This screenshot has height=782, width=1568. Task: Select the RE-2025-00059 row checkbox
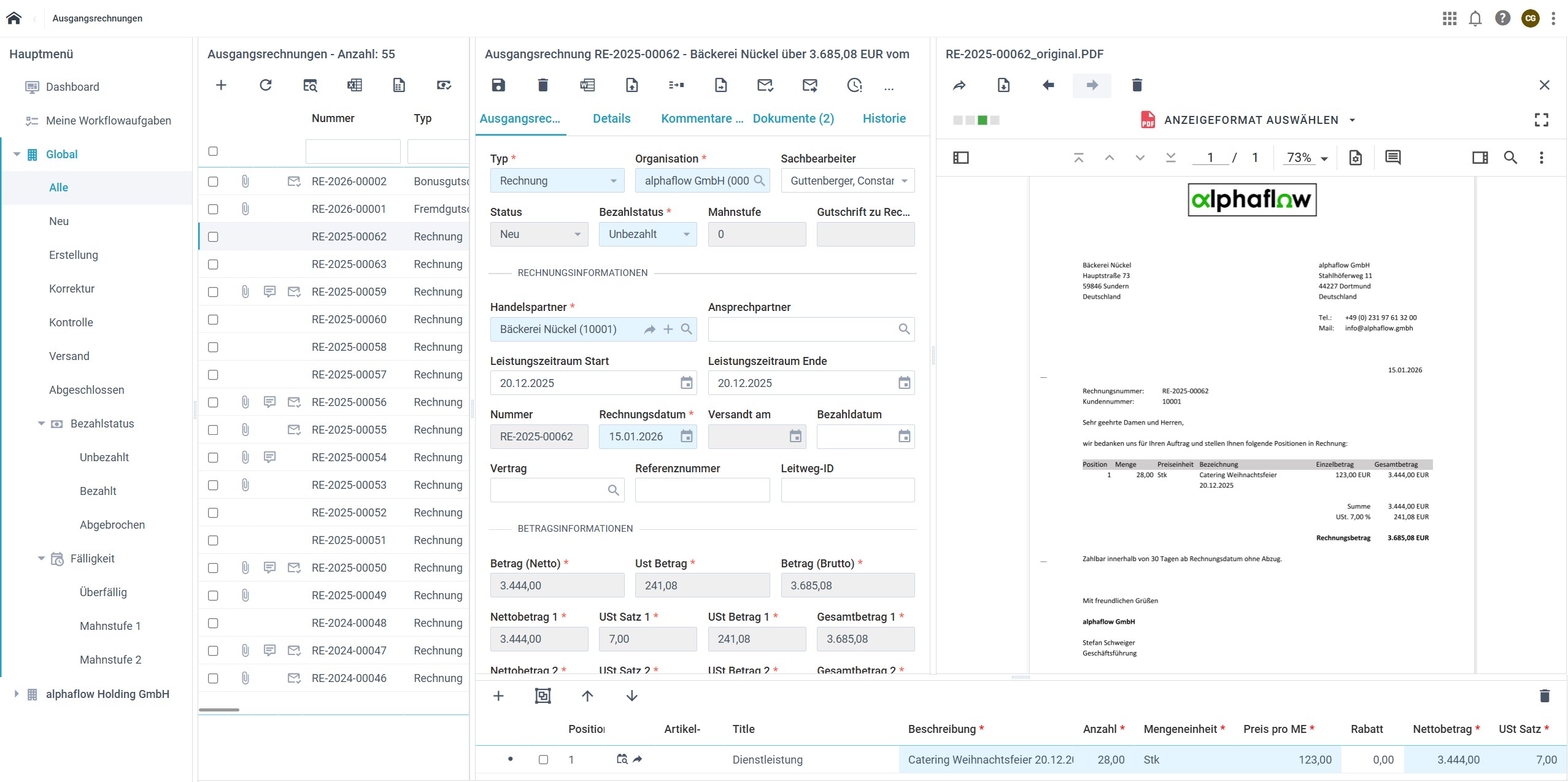coord(213,292)
